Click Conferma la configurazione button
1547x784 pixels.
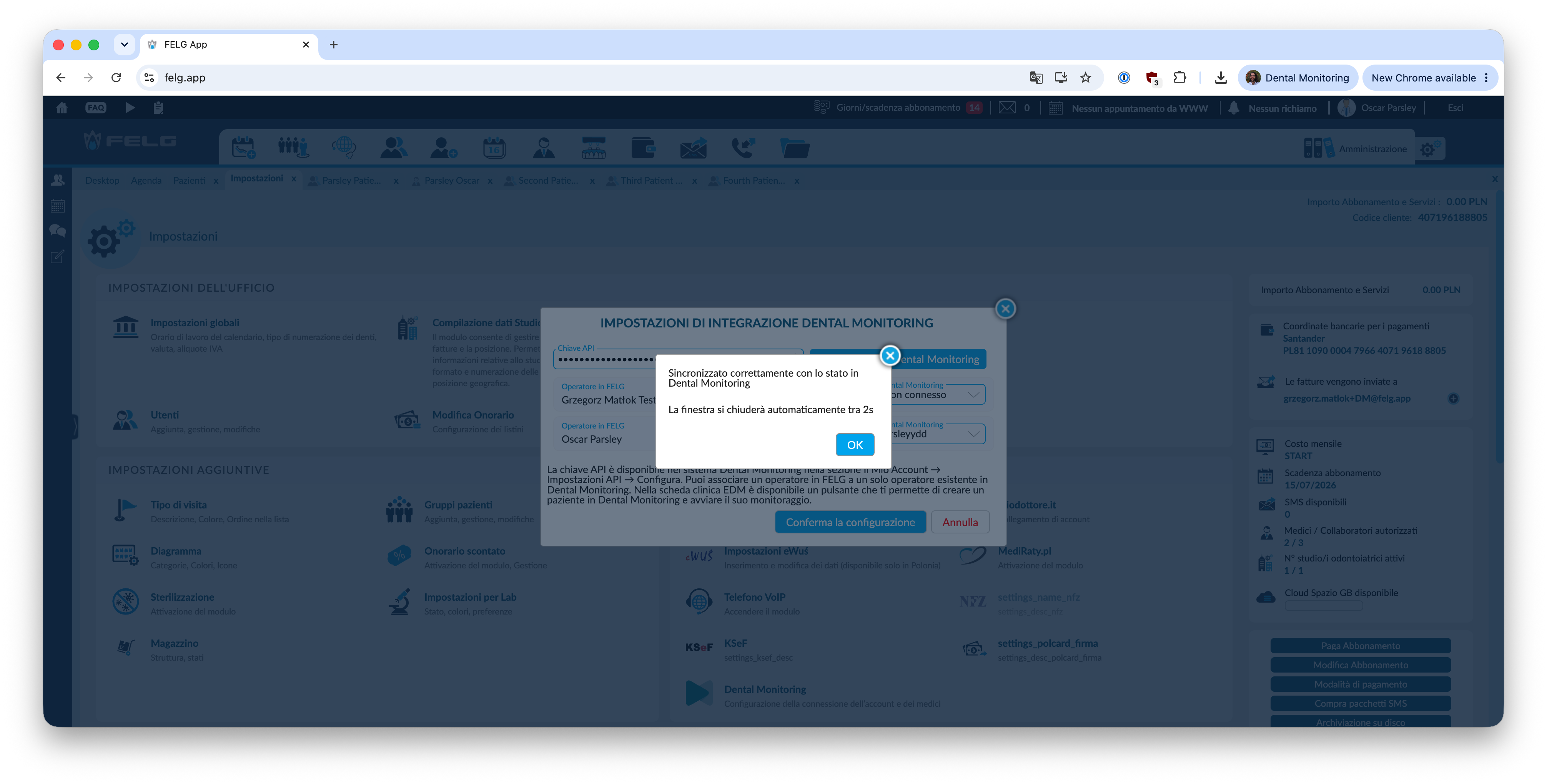(850, 522)
